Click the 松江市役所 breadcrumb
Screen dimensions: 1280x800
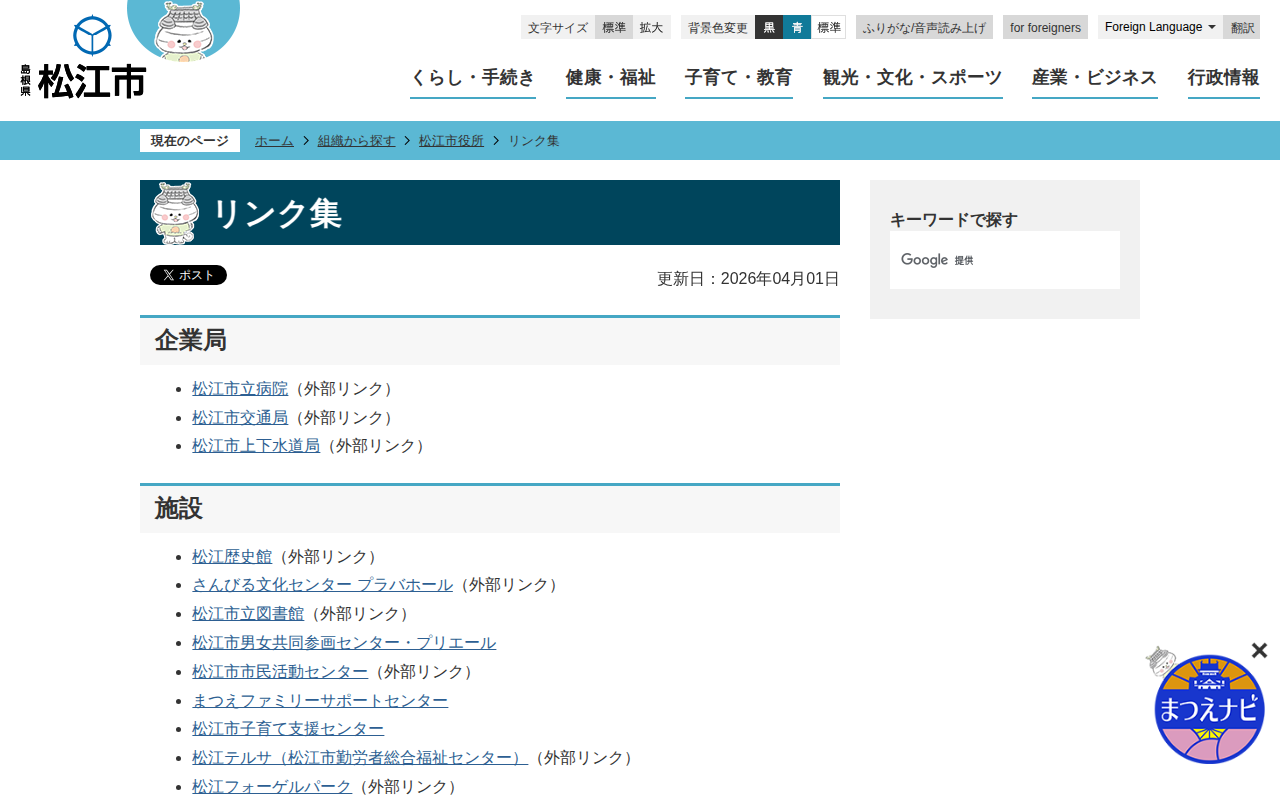tap(451, 141)
